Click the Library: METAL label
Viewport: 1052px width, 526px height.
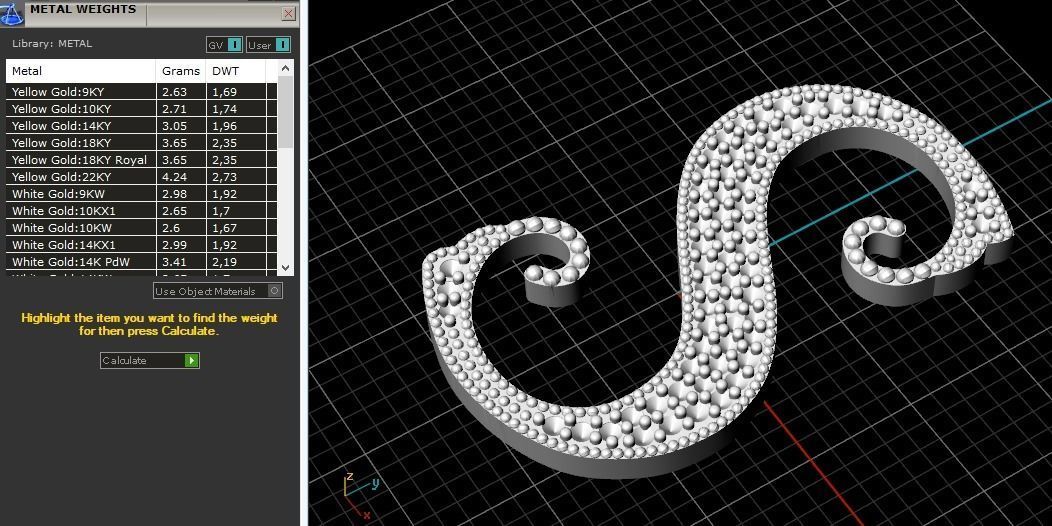pos(52,44)
